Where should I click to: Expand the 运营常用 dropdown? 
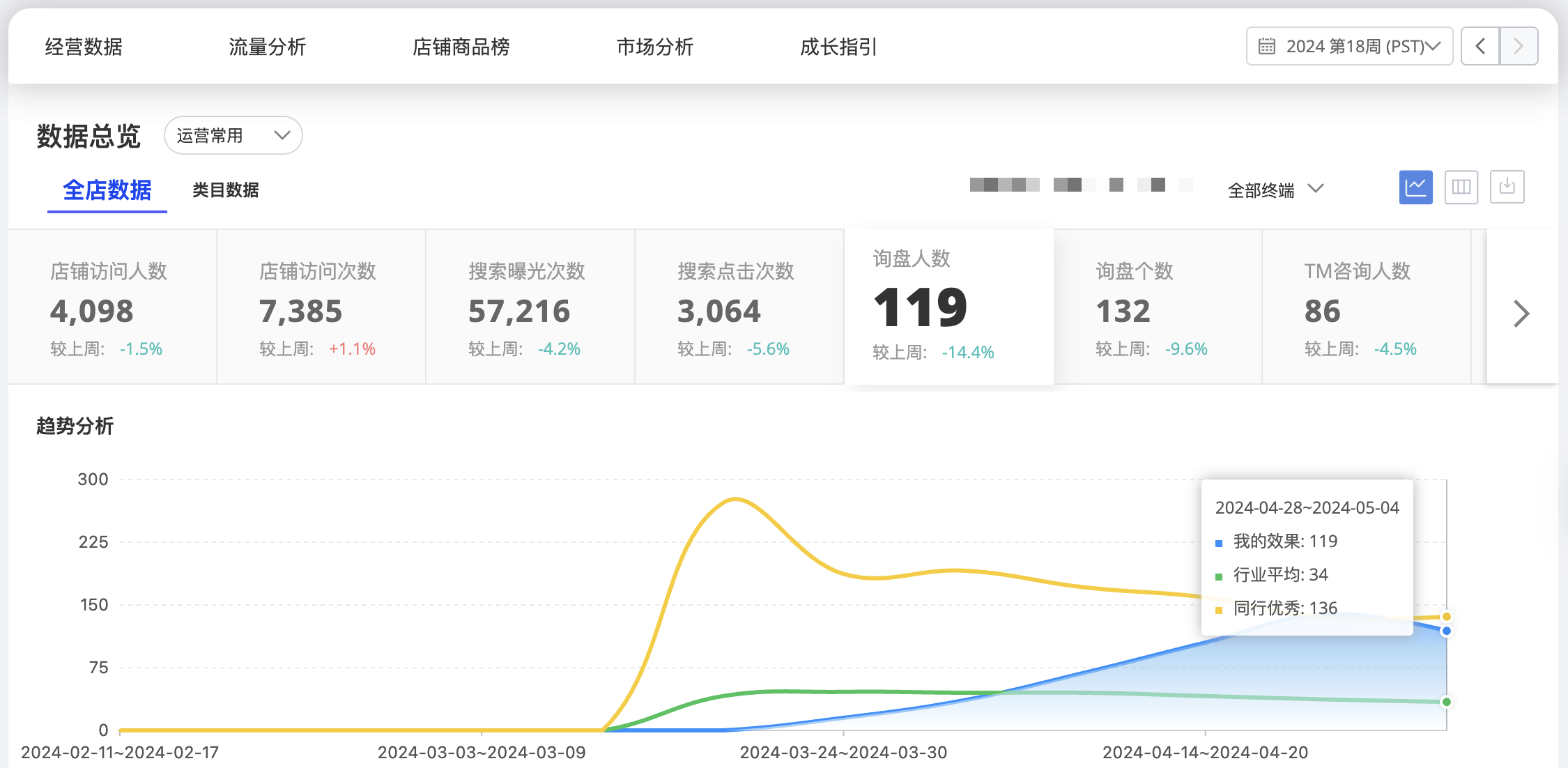233,135
